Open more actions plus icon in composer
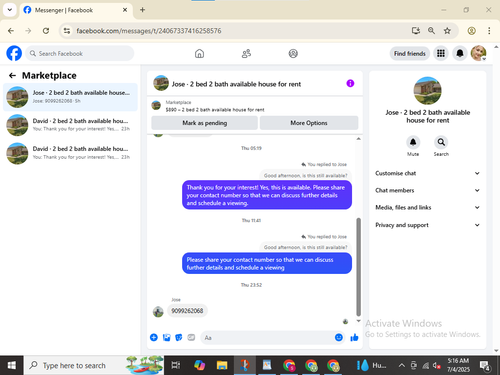 (x=154, y=337)
